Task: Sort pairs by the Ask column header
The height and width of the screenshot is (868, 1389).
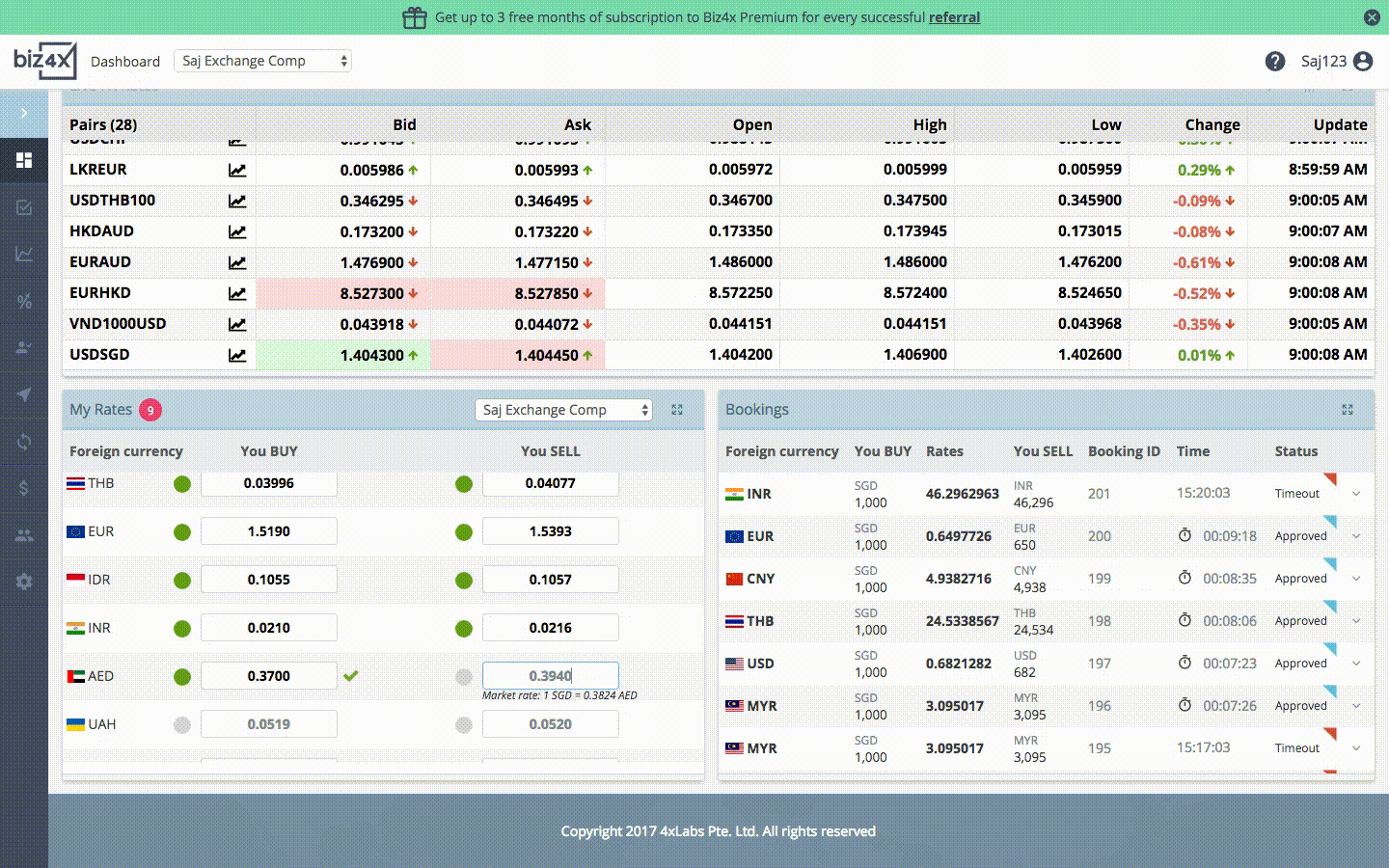Action: [578, 124]
